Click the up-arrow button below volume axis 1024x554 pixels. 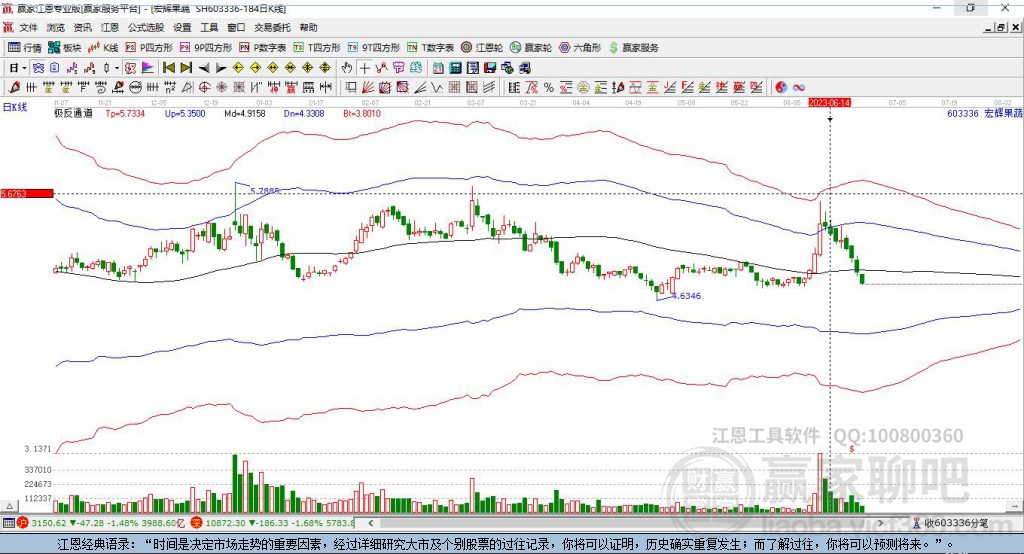(9, 506)
